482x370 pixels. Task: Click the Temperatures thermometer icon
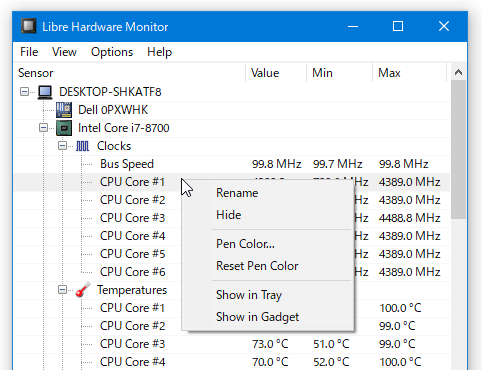[x=82, y=290]
